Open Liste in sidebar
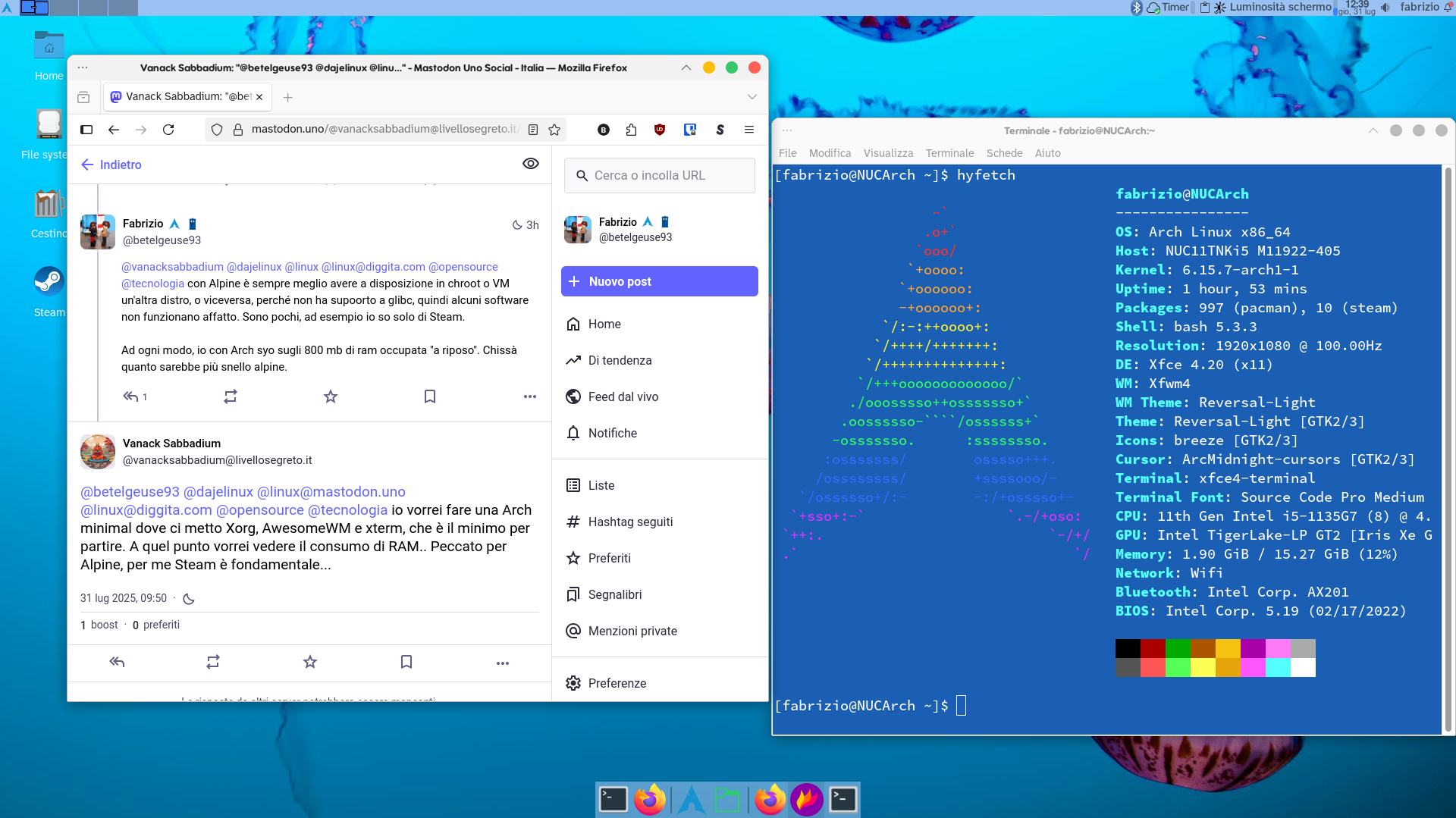This screenshot has height=818, width=1456. tap(590, 485)
